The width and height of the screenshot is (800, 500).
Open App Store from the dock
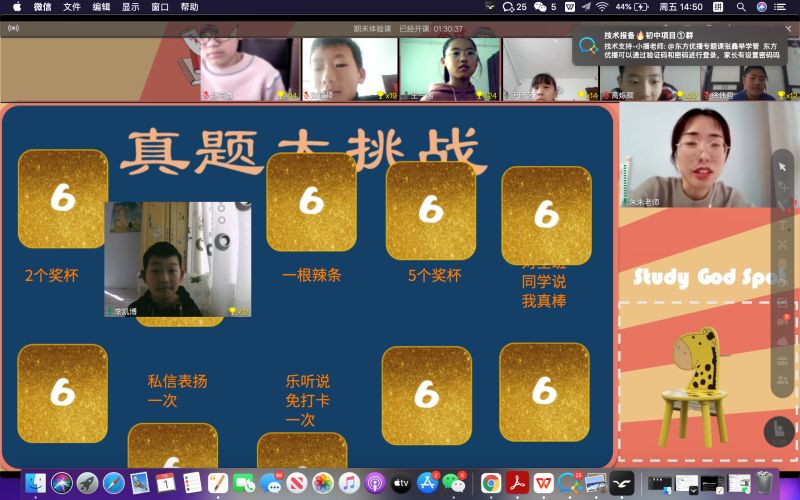pyautogui.click(x=427, y=483)
